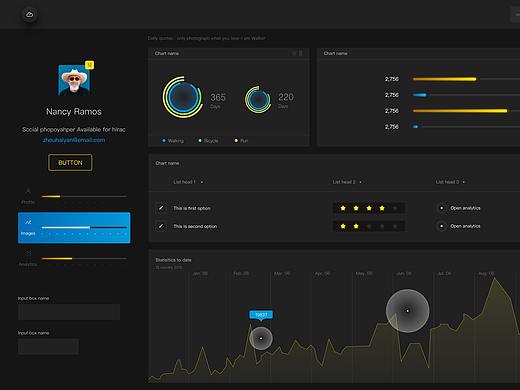
Task: Click the long yellow third bar in chart
Action: (460, 111)
